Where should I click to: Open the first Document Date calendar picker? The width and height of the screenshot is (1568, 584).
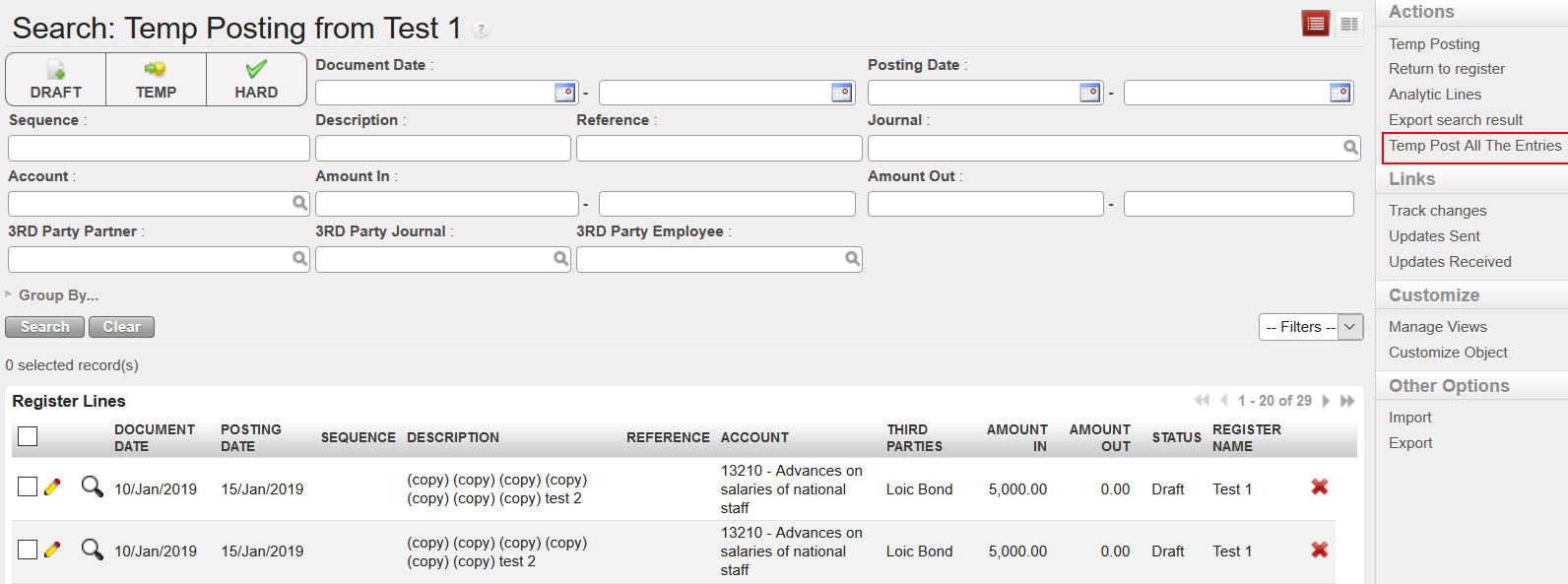click(x=564, y=93)
